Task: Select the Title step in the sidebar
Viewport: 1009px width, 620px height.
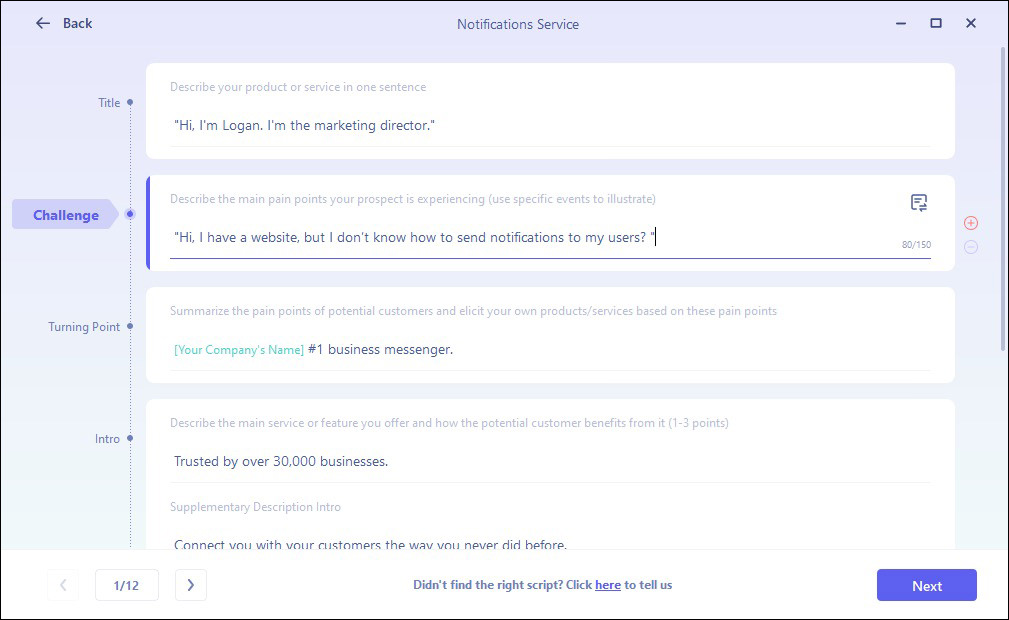Action: point(109,103)
